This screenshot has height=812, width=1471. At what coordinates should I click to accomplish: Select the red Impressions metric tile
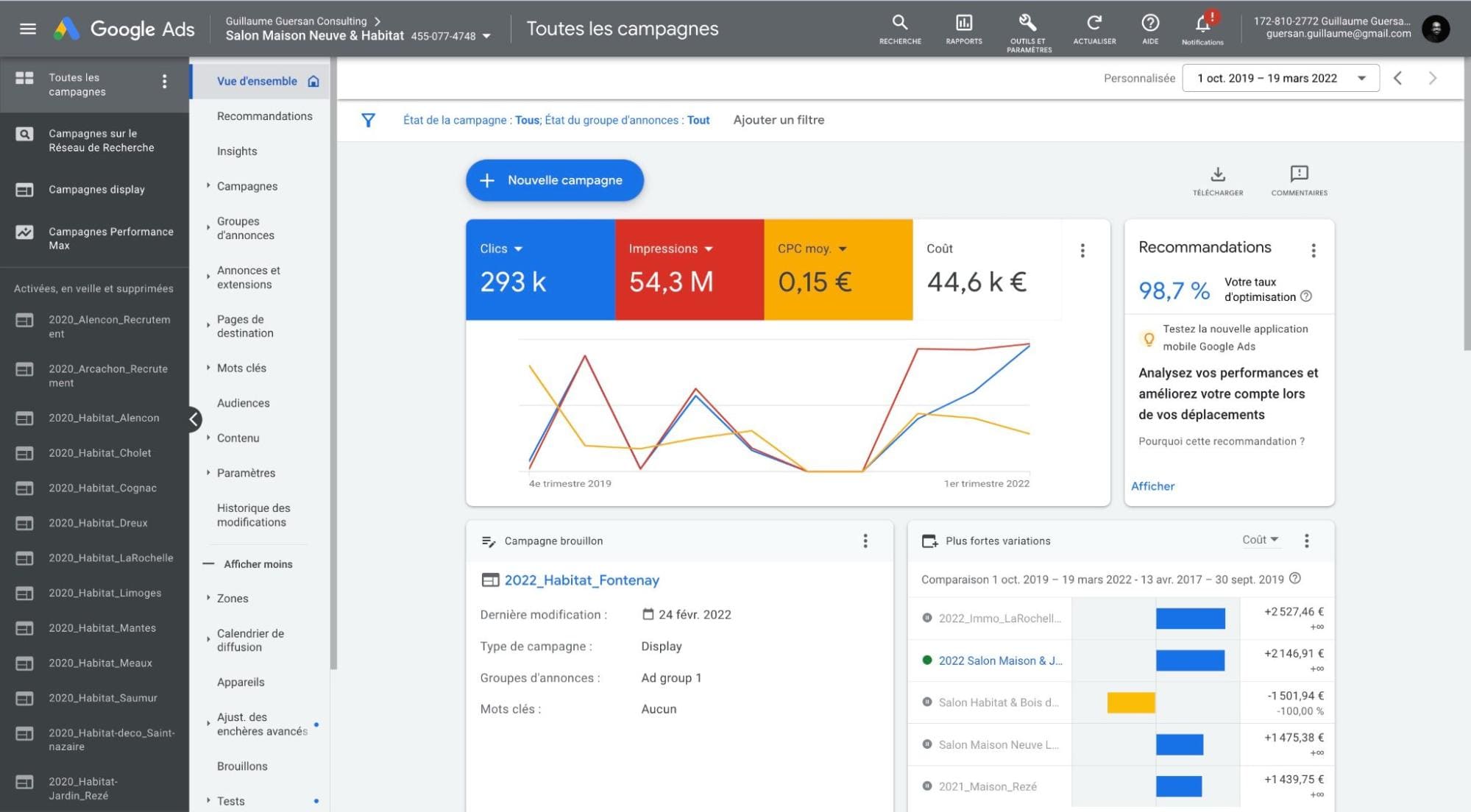click(x=690, y=269)
